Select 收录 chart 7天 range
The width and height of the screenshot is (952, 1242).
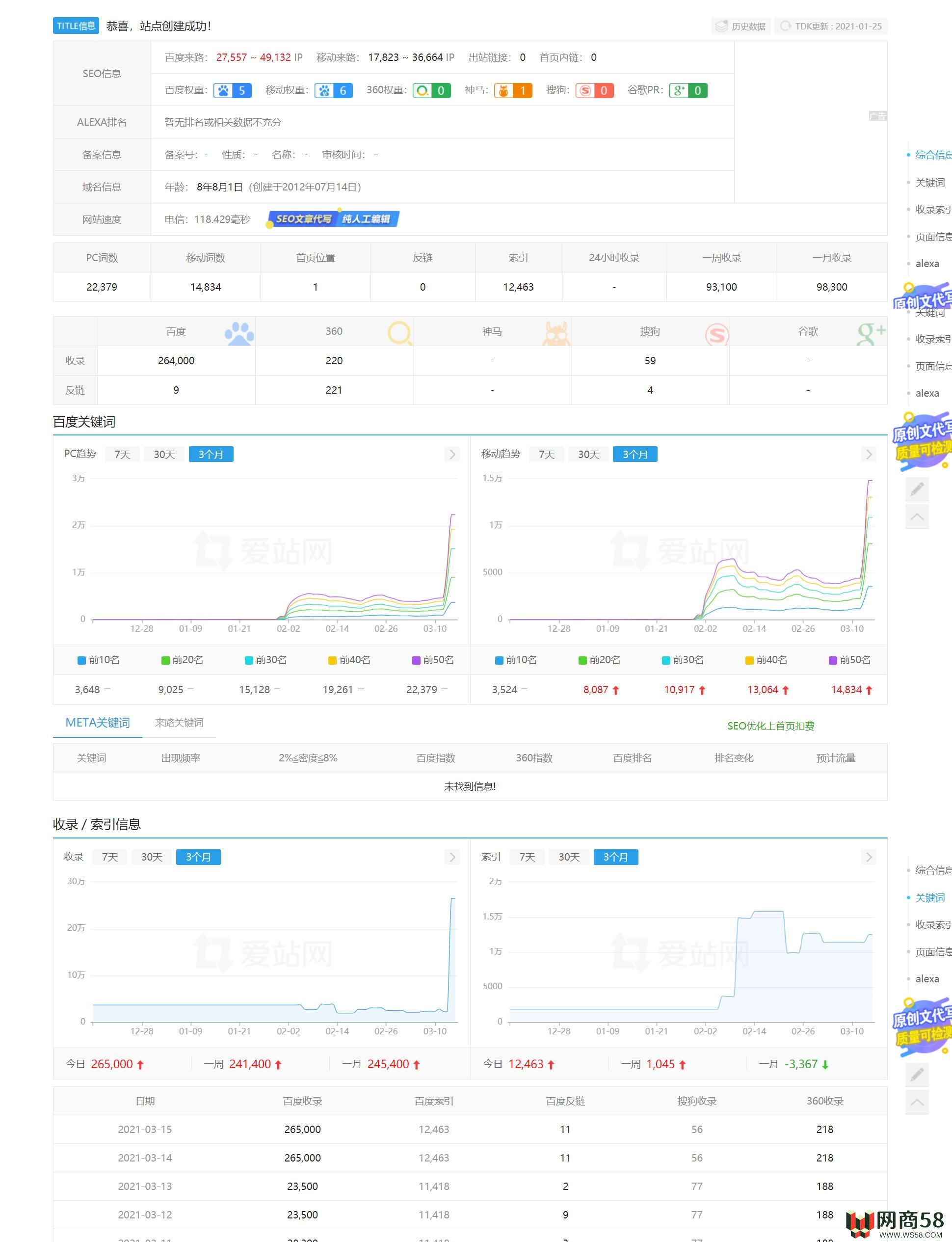point(110,857)
